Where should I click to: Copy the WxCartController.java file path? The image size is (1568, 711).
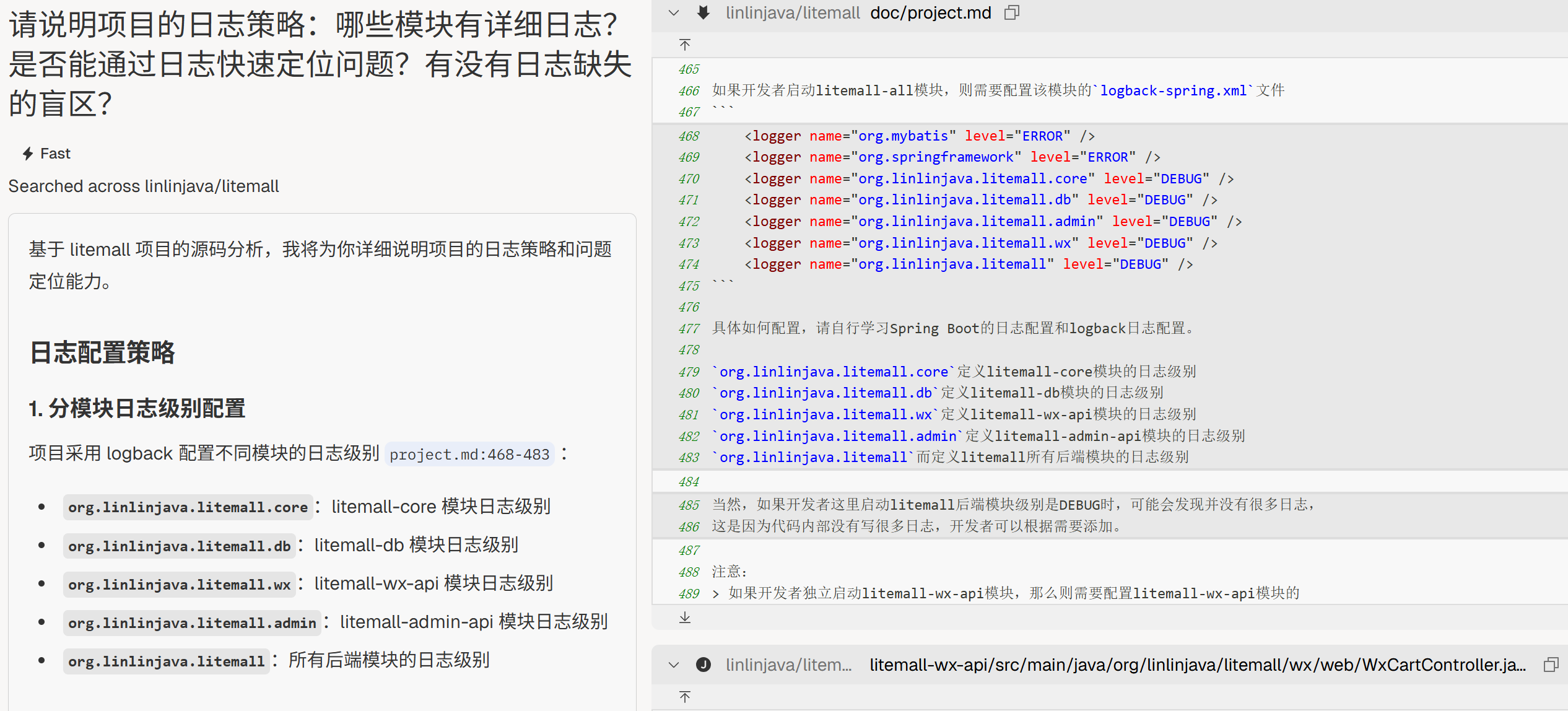[1551, 665]
